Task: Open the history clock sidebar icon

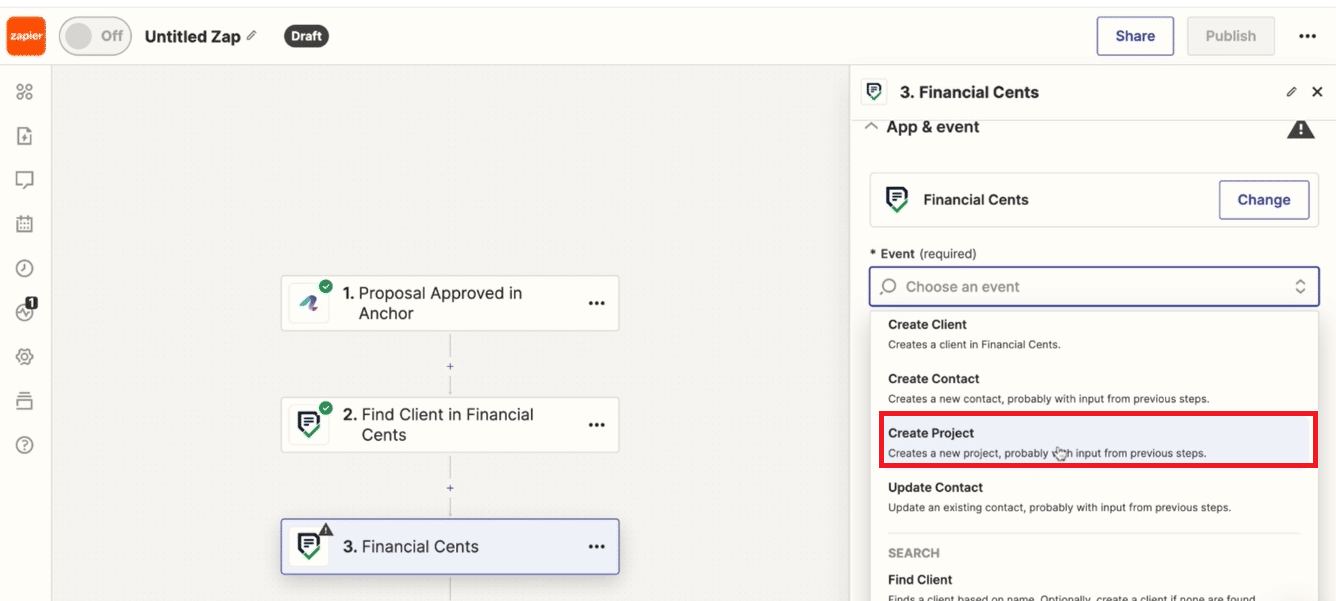Action: pyautogui.click(x=25, y=268)
